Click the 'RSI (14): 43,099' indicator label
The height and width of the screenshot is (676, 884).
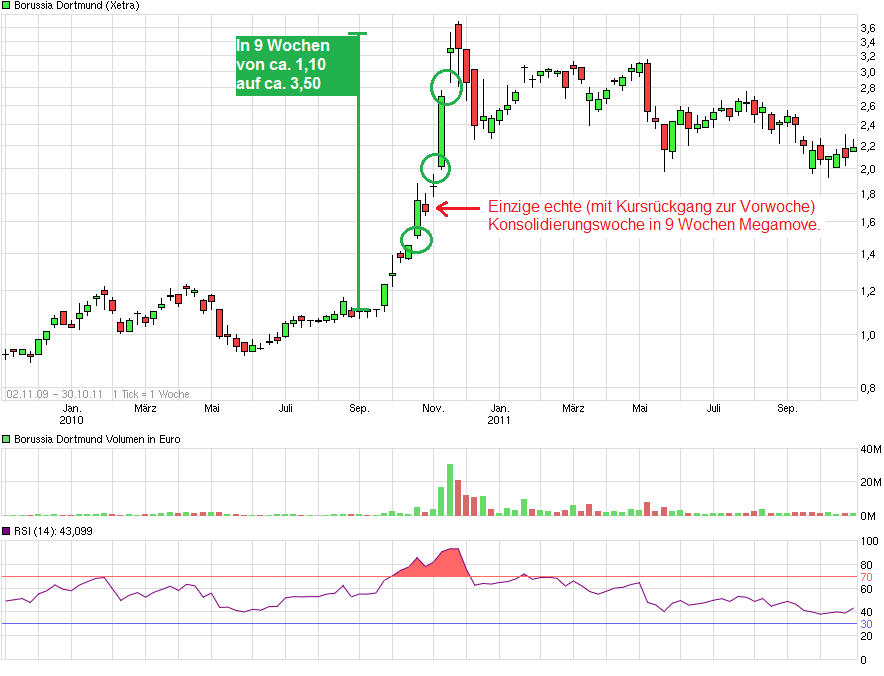tap(53, 531)
